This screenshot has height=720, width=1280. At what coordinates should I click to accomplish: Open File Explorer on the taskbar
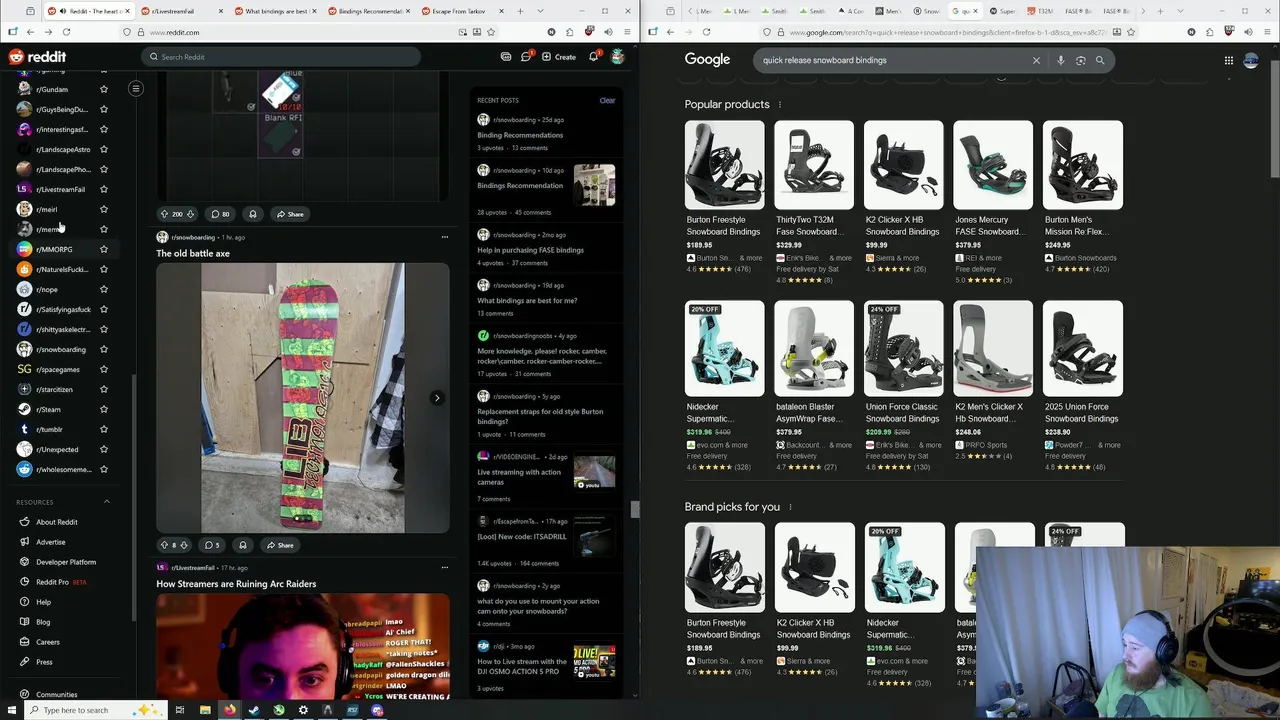(205, 710)
